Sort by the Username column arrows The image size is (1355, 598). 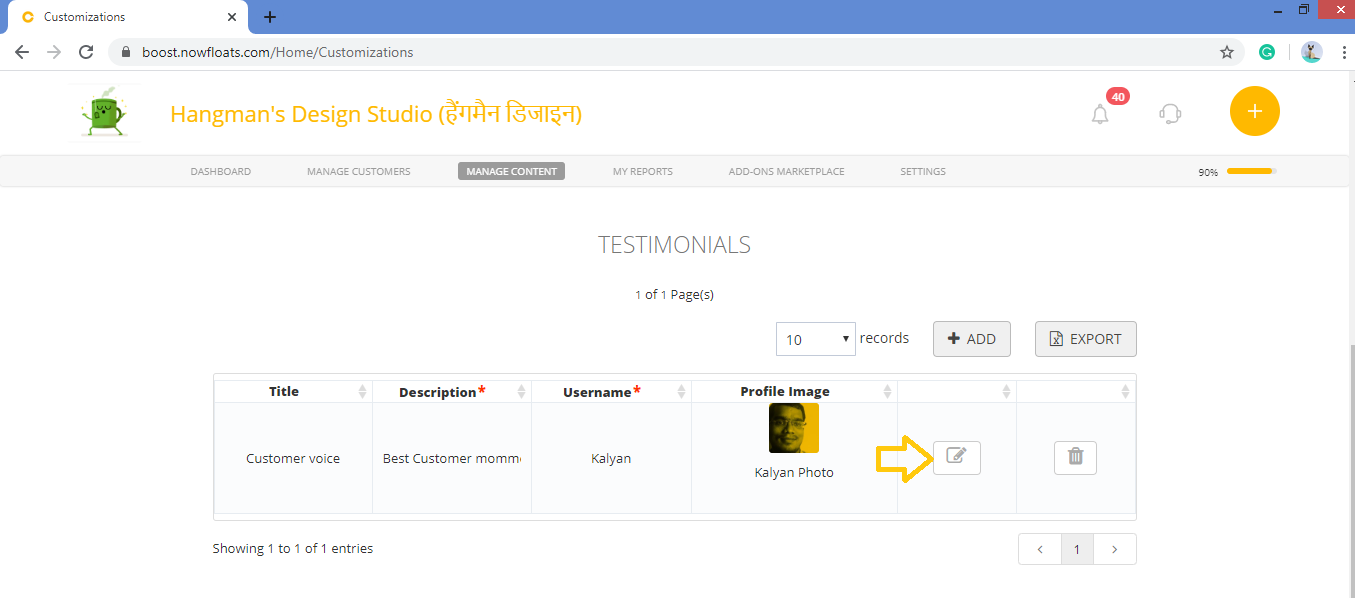(x=681, y=392)
